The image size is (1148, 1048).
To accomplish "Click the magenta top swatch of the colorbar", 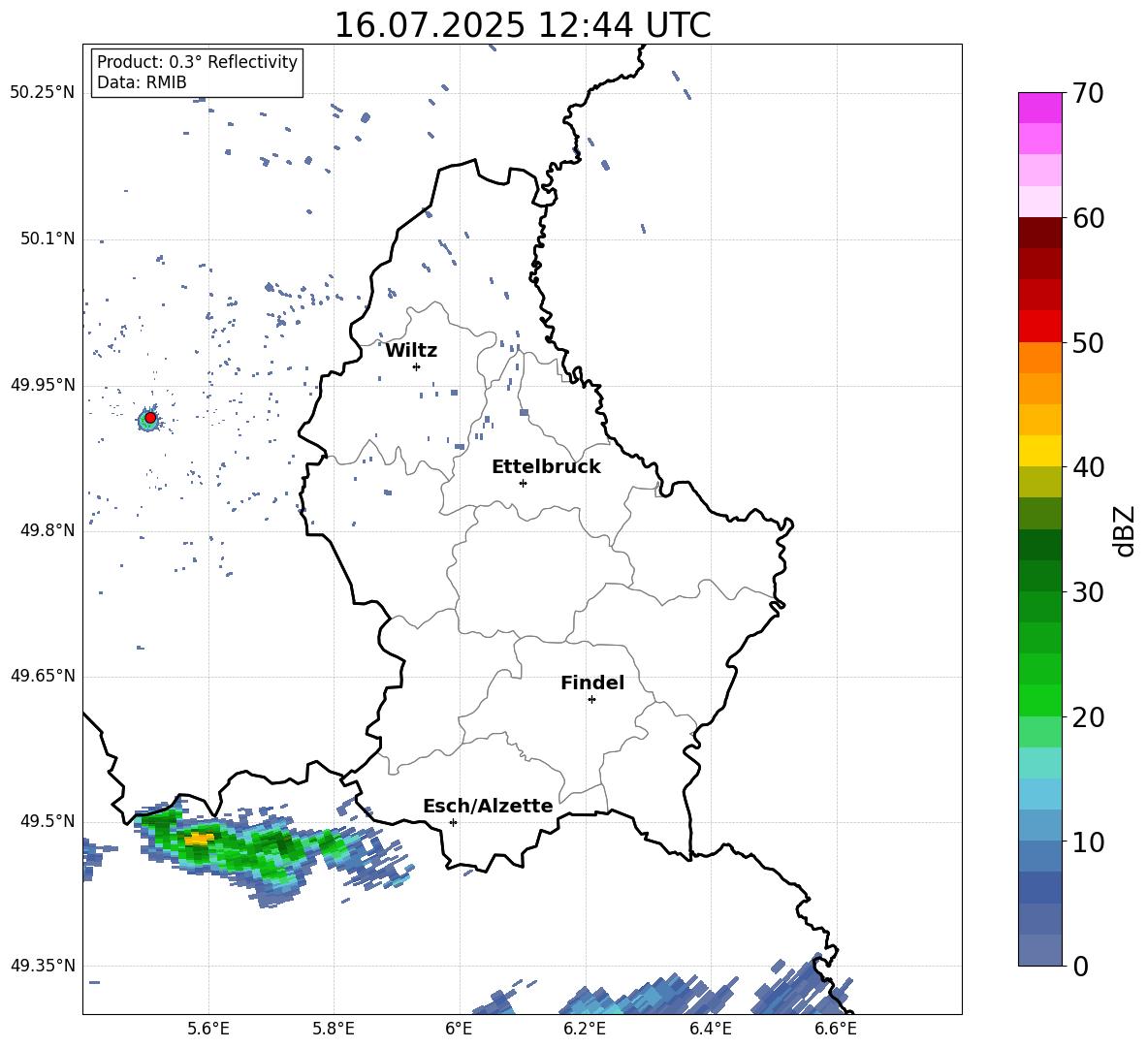I will pyautogui.click(x=1039, y=109).
